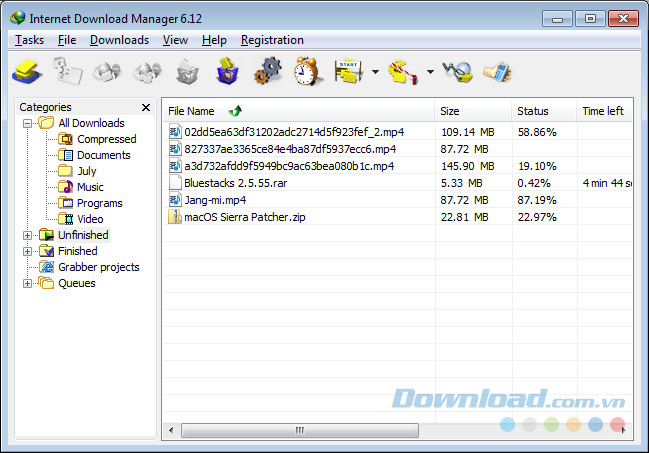The width and height of the screenshot is (649, 453).
Task: Click the 22.97% status cell
Action: [537, 217]
